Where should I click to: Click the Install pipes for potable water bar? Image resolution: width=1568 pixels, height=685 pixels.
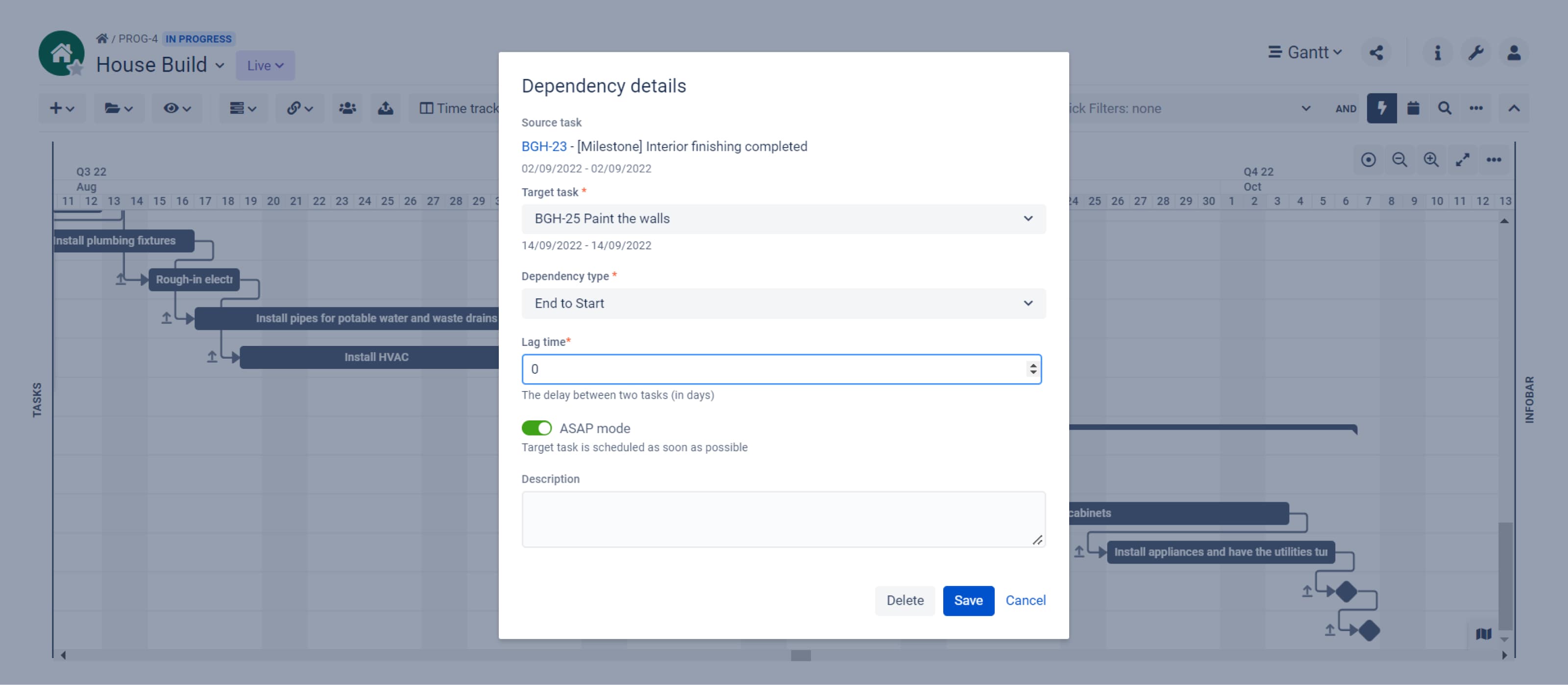tap(346, 318)
